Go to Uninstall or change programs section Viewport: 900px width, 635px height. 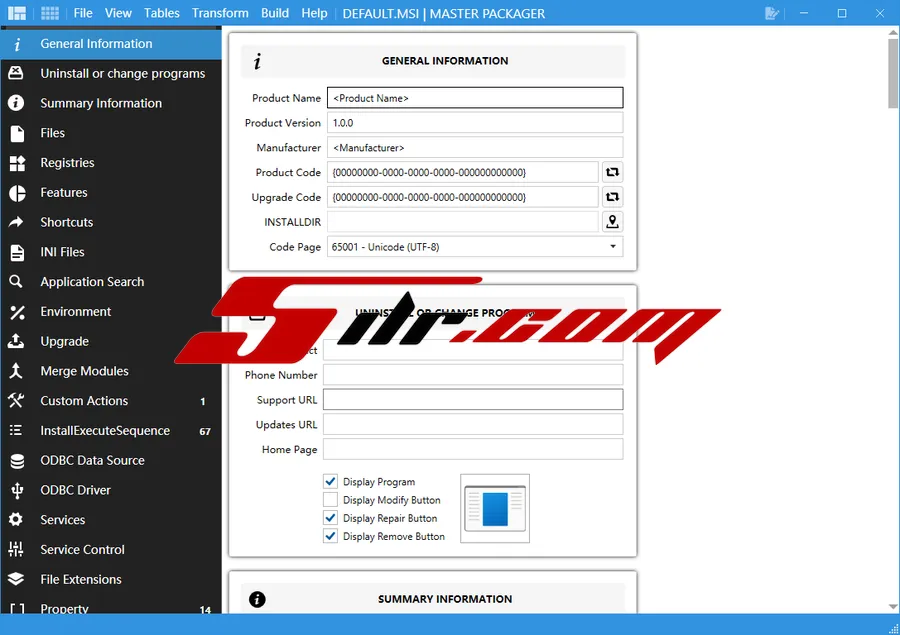point(111,73)
